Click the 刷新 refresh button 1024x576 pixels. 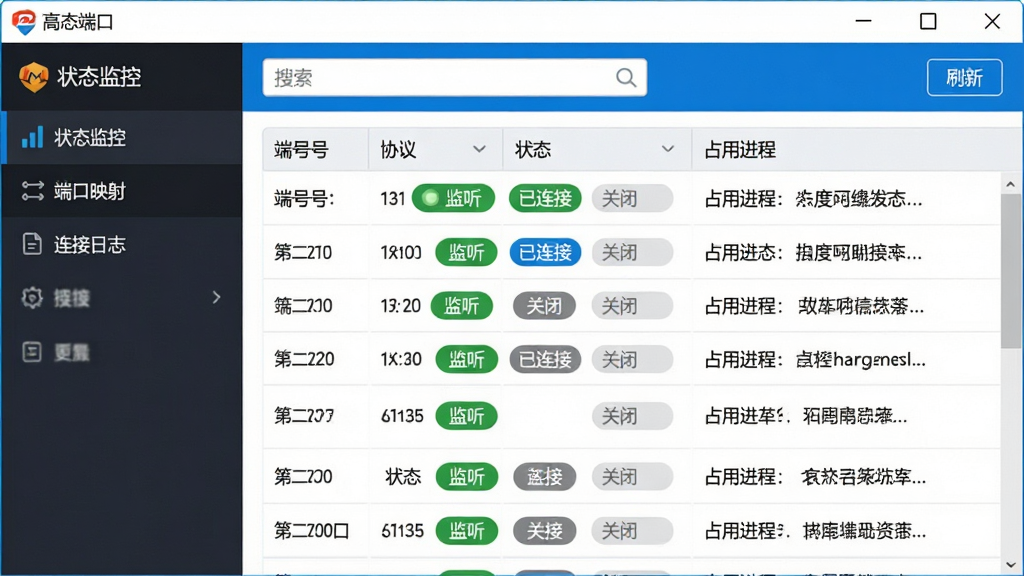(965, 78)
